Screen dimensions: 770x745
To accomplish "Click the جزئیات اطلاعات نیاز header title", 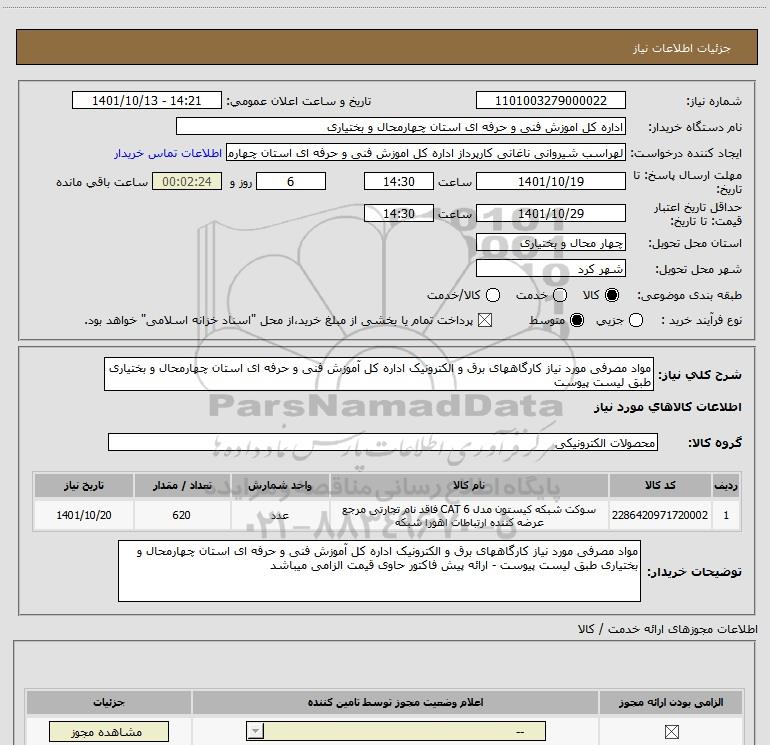I will [682, 48].
